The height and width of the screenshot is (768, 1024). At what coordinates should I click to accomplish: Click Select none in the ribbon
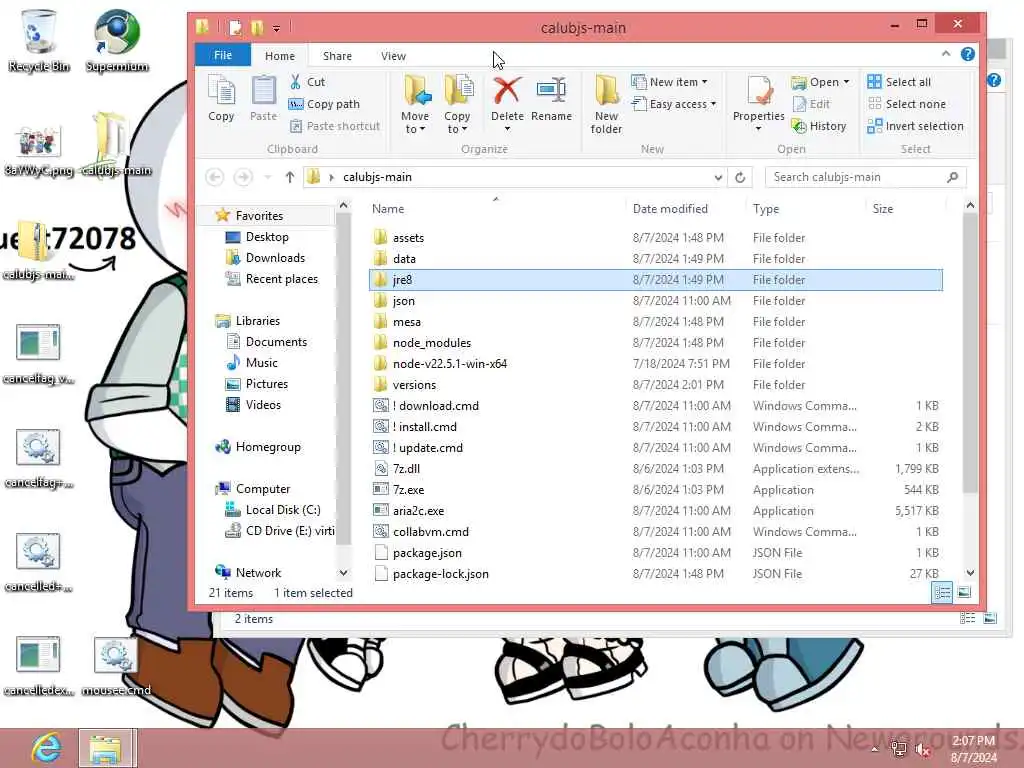click(x=906, y=104)
